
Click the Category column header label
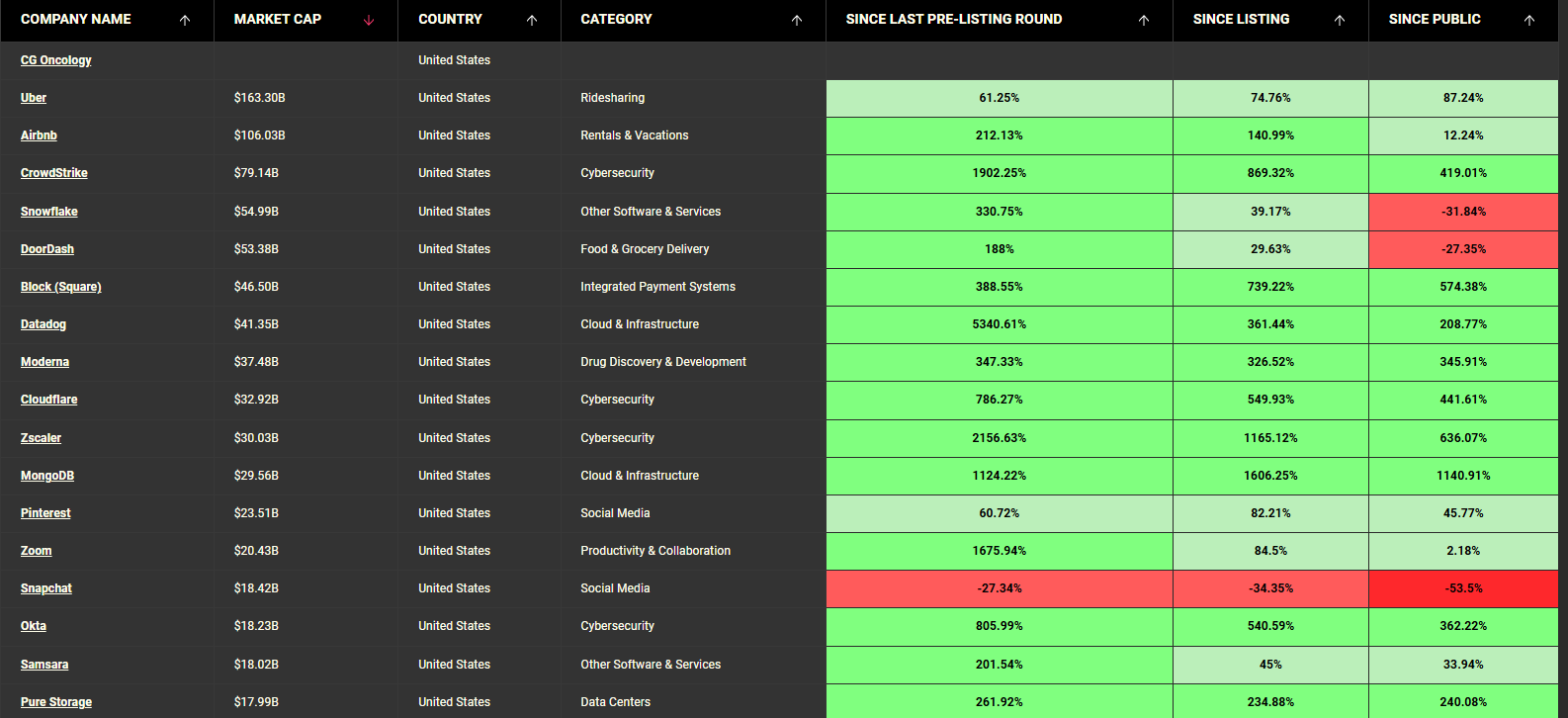(x=616, y=19)
